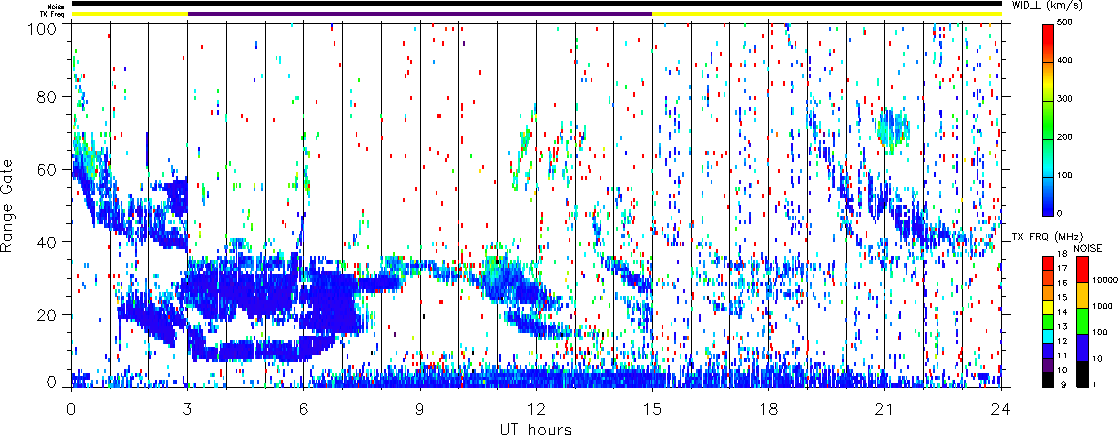Viewport: 1118px width, 435px height.
Task: Click the '13' tick on the TX FRQ legend
Action: (1063, 327)
